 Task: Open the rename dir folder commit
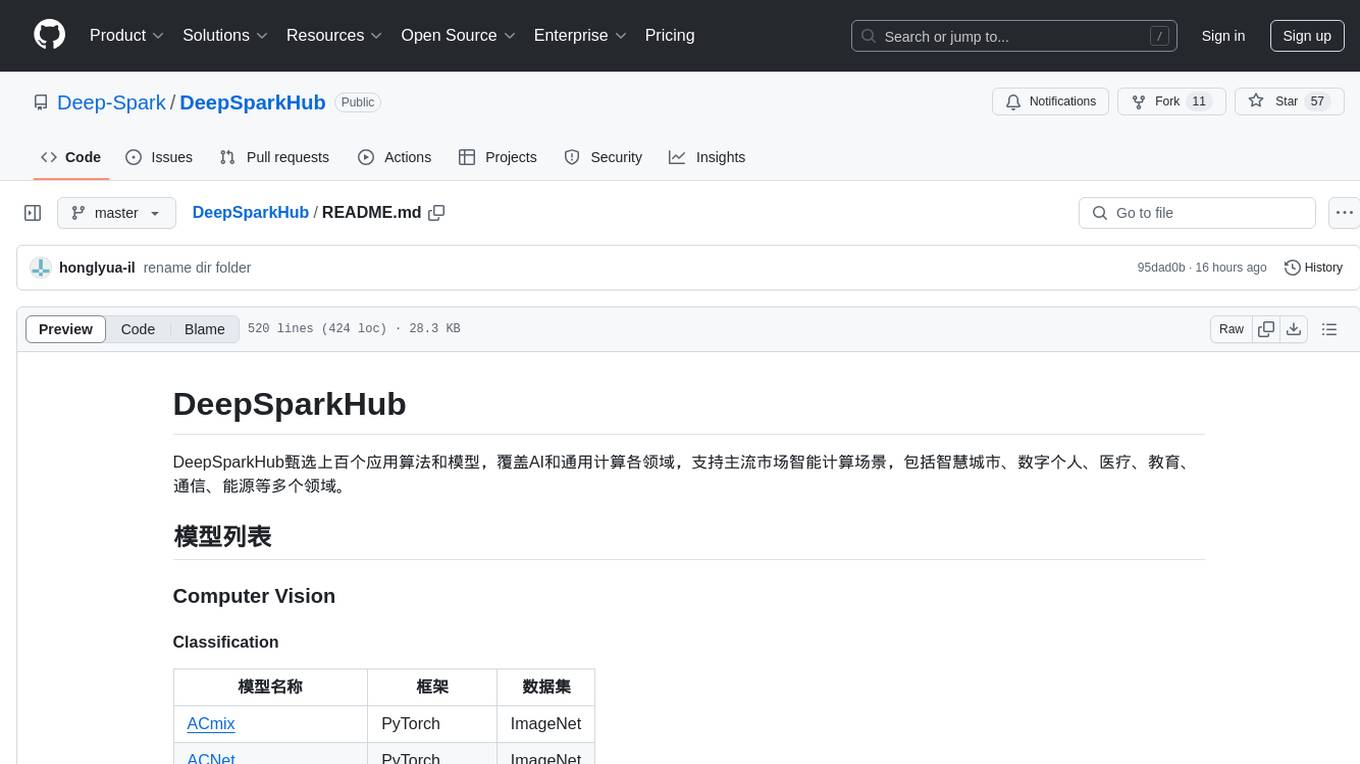pyautogui.click(x=197, y=268)
